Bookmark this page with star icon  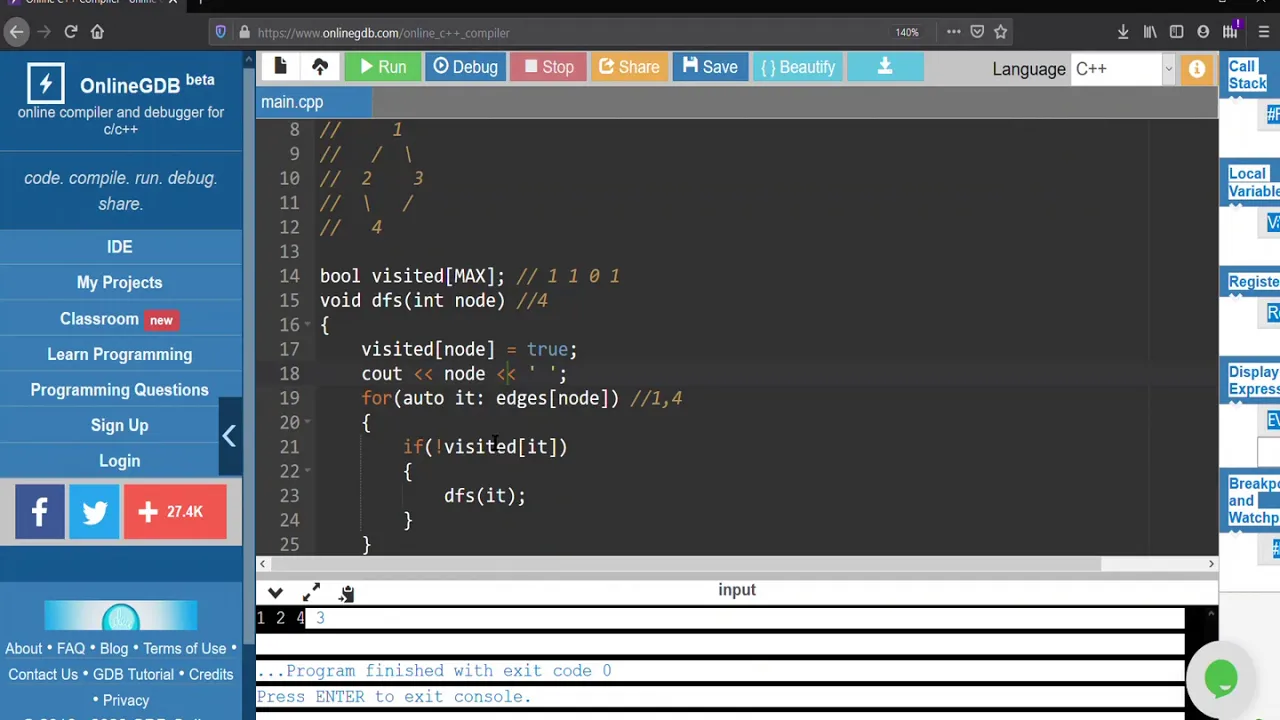tap(1000, 32)
